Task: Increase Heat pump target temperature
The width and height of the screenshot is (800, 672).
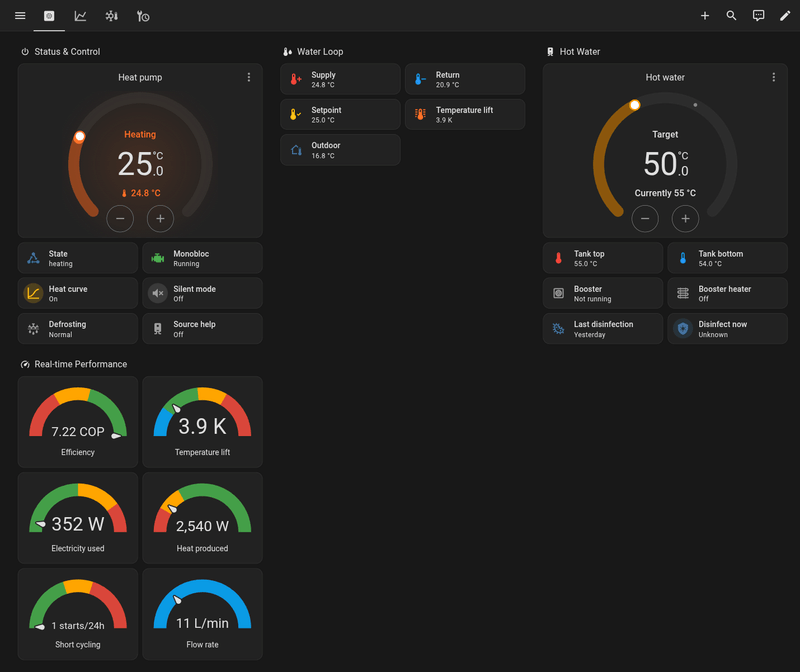Action: [x=160, y=218]
